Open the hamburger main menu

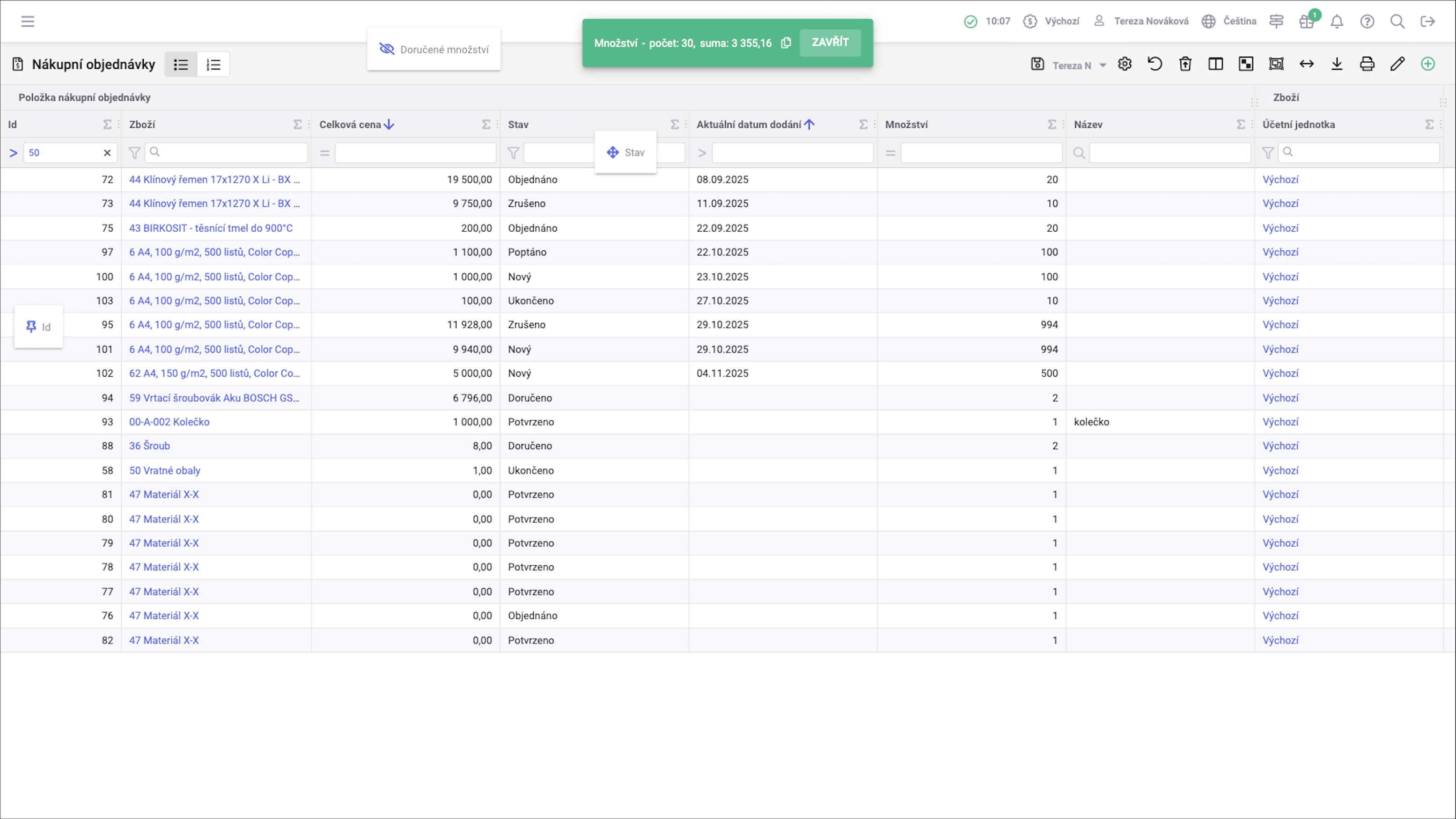click(x=28, y=22)
